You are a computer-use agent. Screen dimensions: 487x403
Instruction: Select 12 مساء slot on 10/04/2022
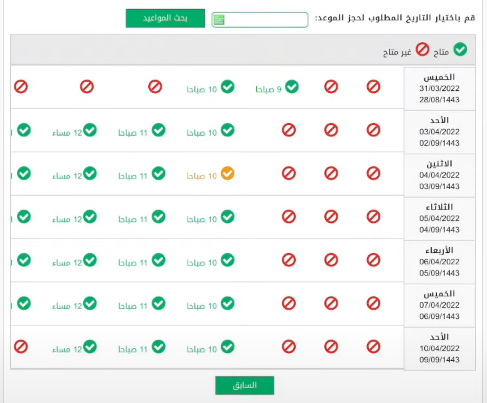click(x=75, y=347)
